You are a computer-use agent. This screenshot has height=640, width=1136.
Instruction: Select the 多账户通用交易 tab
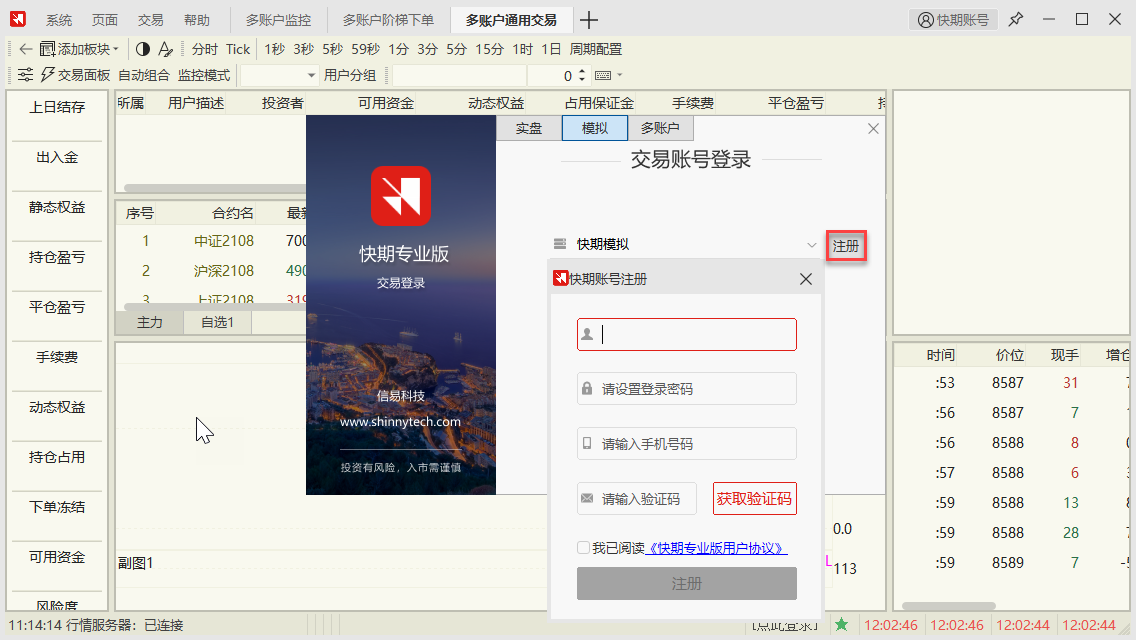[x=511, y=20]
